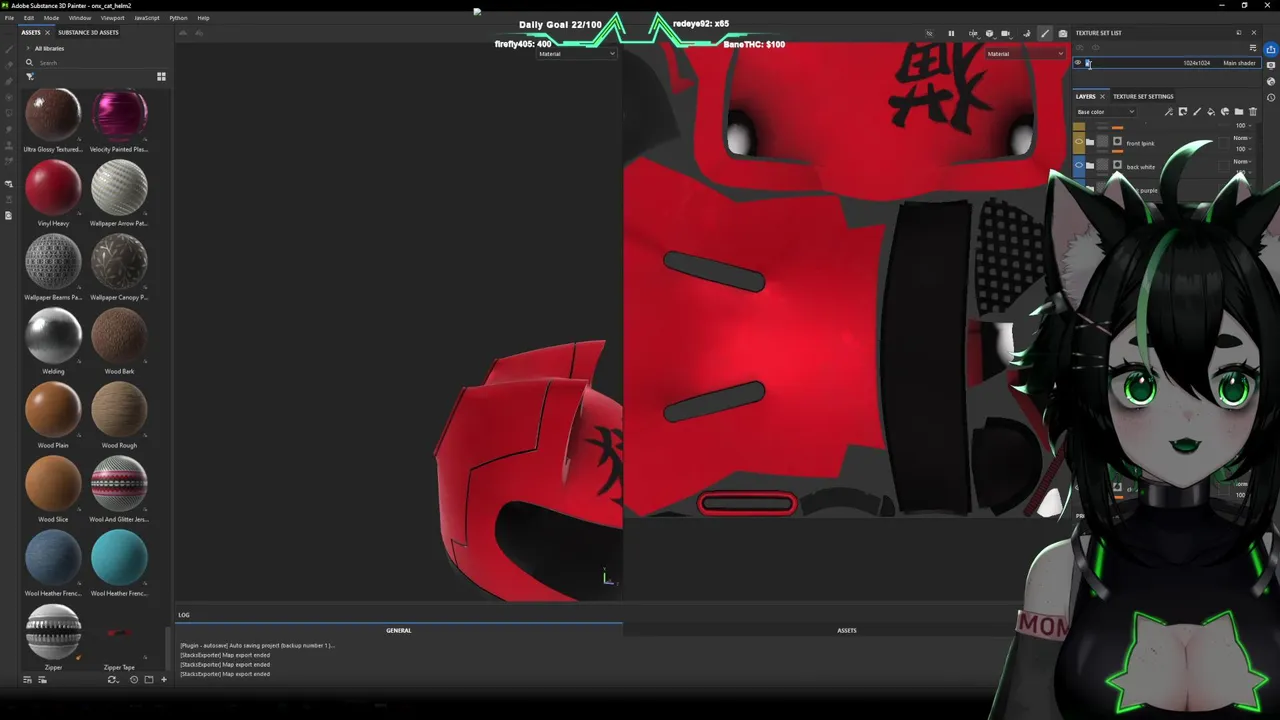Open the File menu
The image size is (1280, 720).
click(x=9, y=18)
